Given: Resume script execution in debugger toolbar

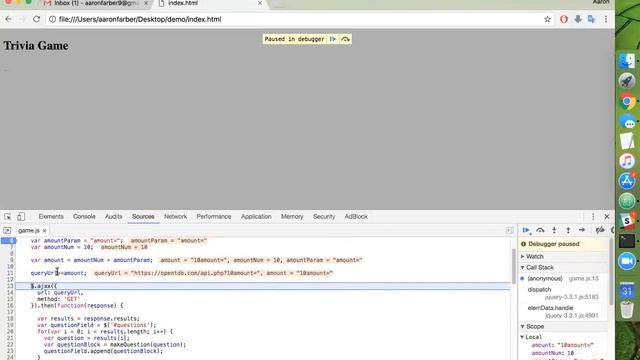Looking at the screenshot, I should [x=526, y=230].
